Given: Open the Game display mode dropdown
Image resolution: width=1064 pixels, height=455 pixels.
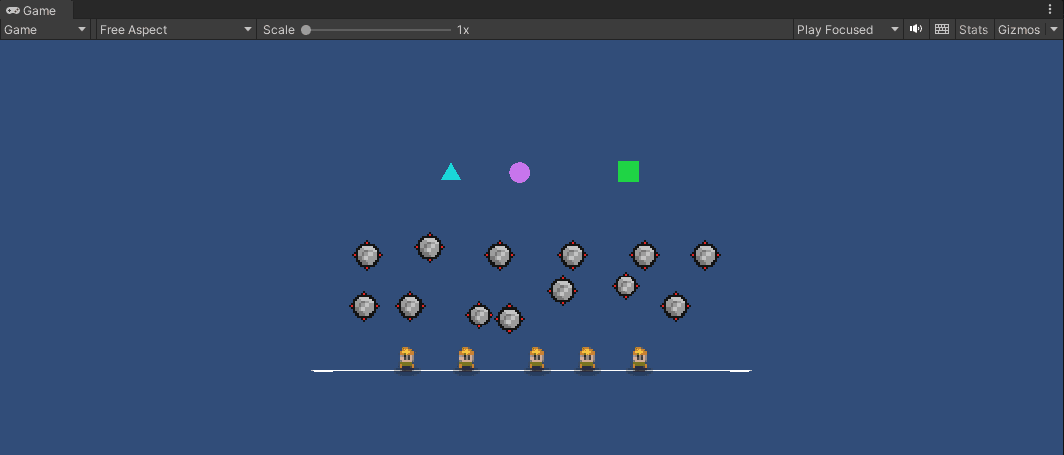Looking at the screenshot, I should [x=47, y=30].
